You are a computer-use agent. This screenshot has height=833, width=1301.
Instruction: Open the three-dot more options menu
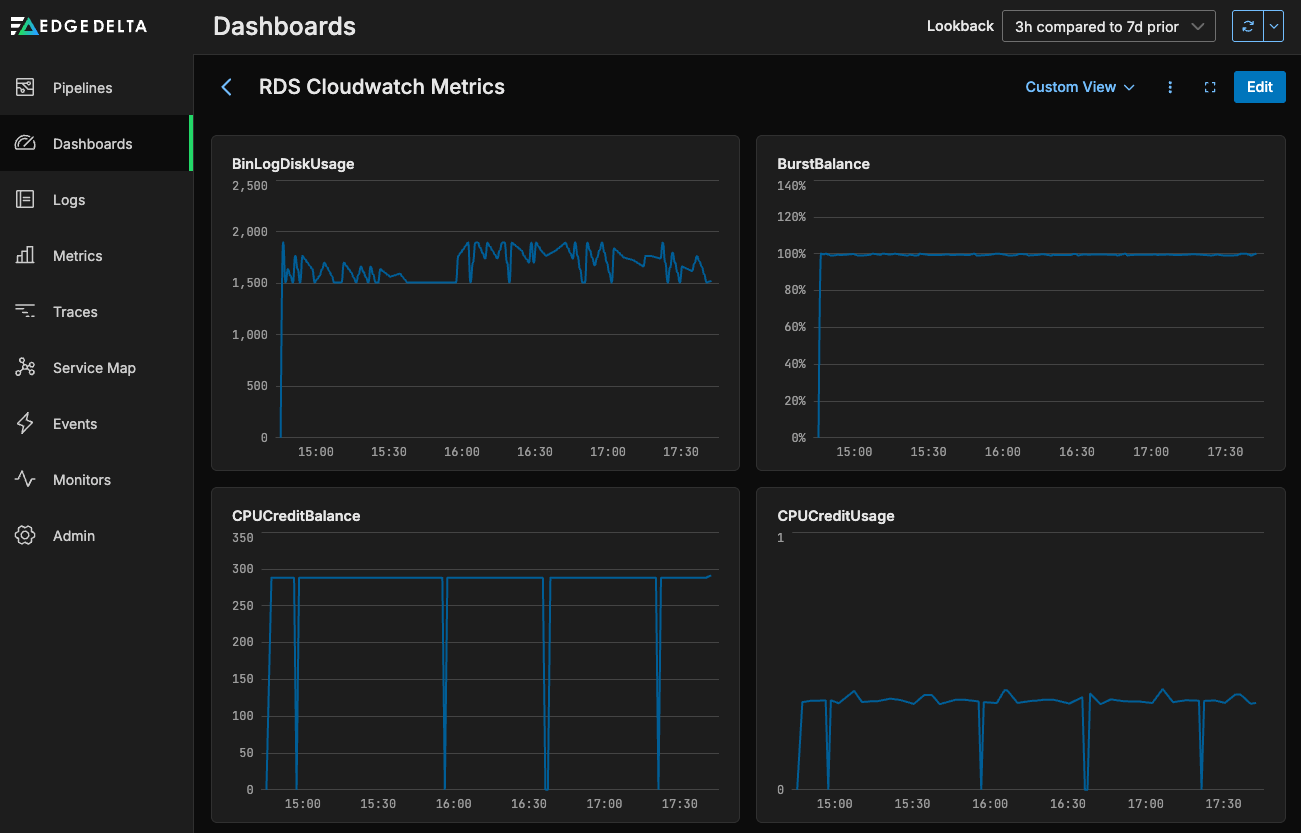[x=1170, y=88]
